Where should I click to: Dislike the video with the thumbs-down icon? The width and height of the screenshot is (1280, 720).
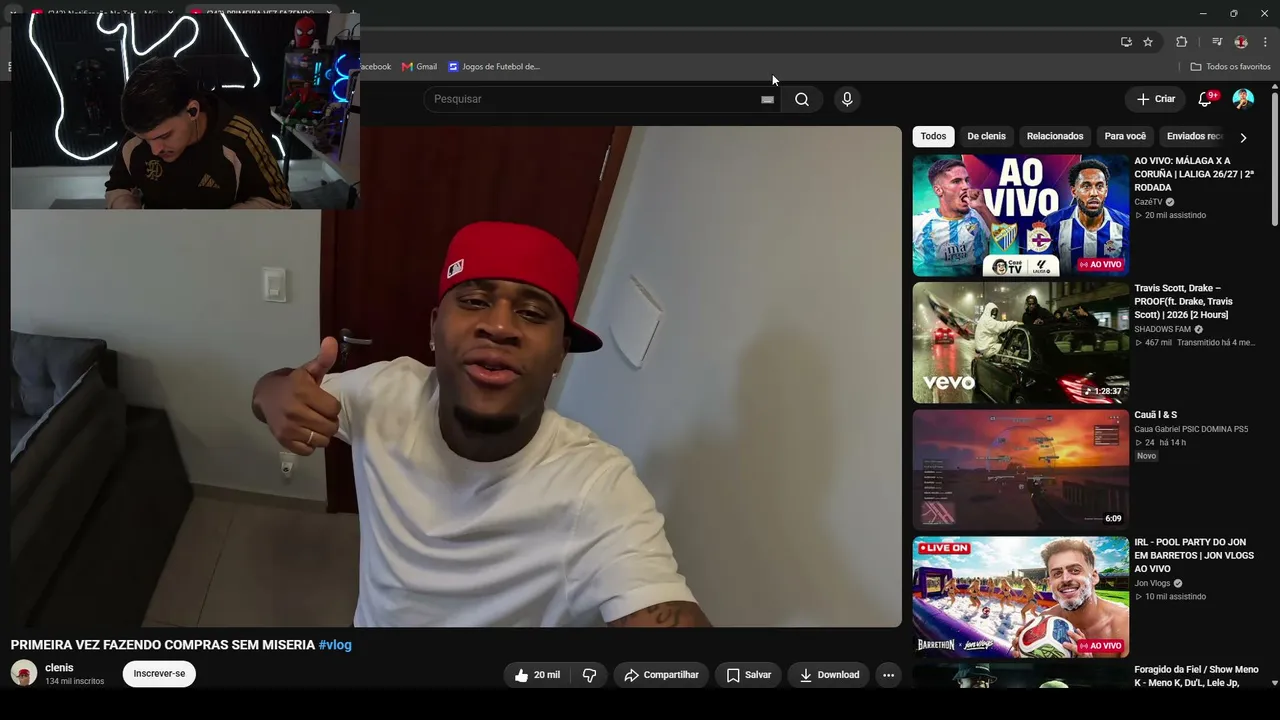(589, 675)
